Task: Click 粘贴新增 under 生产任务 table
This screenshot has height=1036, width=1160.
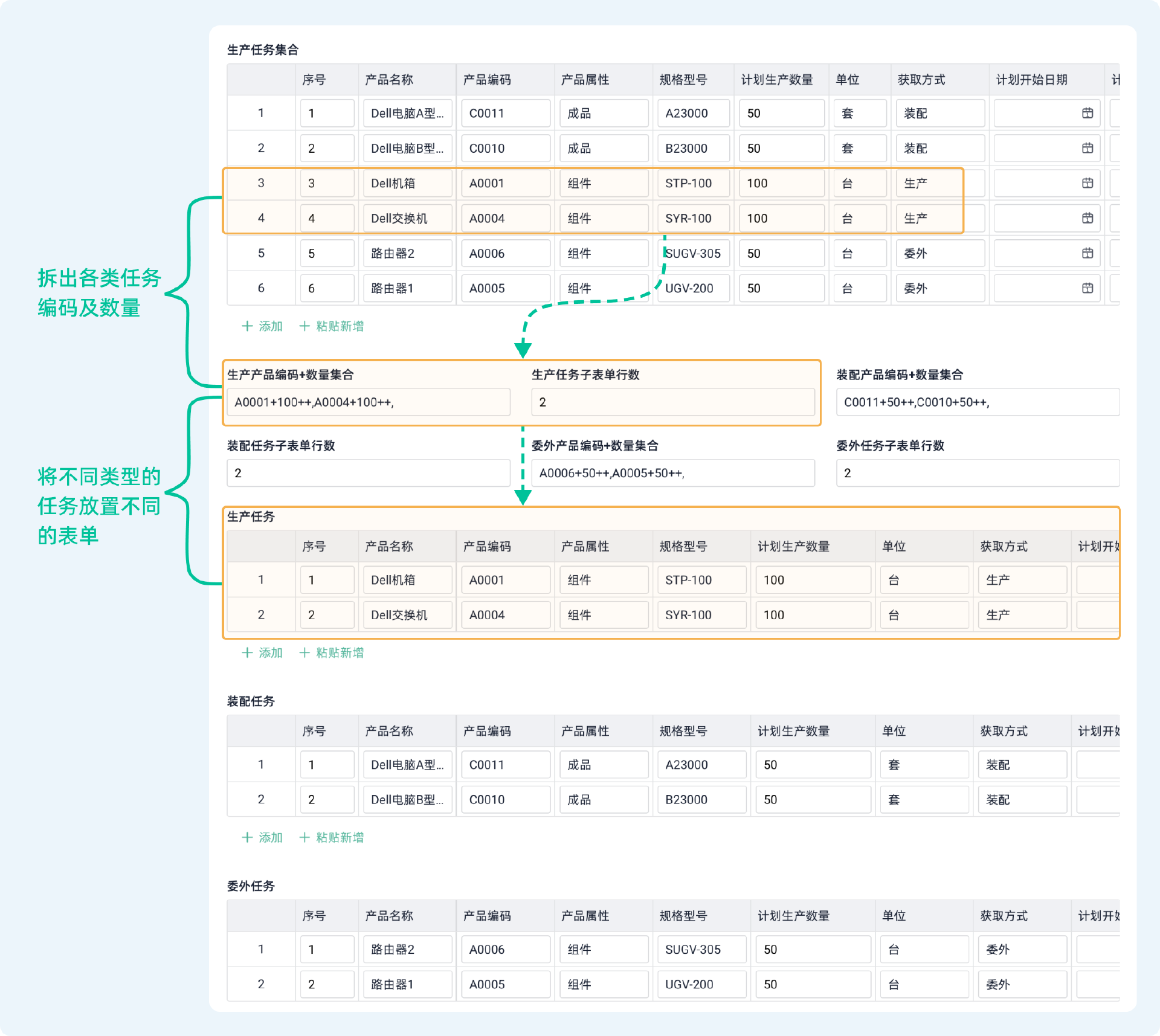Action: (x=332, y=652)
